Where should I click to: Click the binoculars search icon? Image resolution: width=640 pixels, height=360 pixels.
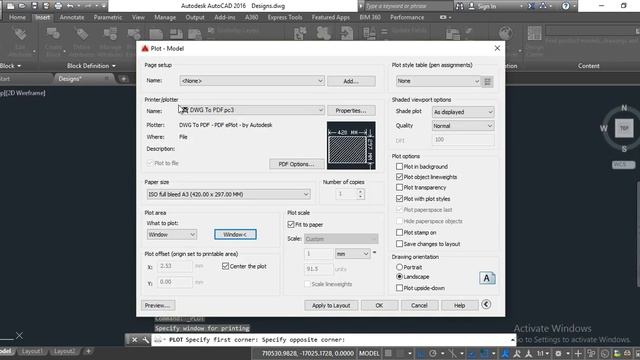[x=460, y=6]
